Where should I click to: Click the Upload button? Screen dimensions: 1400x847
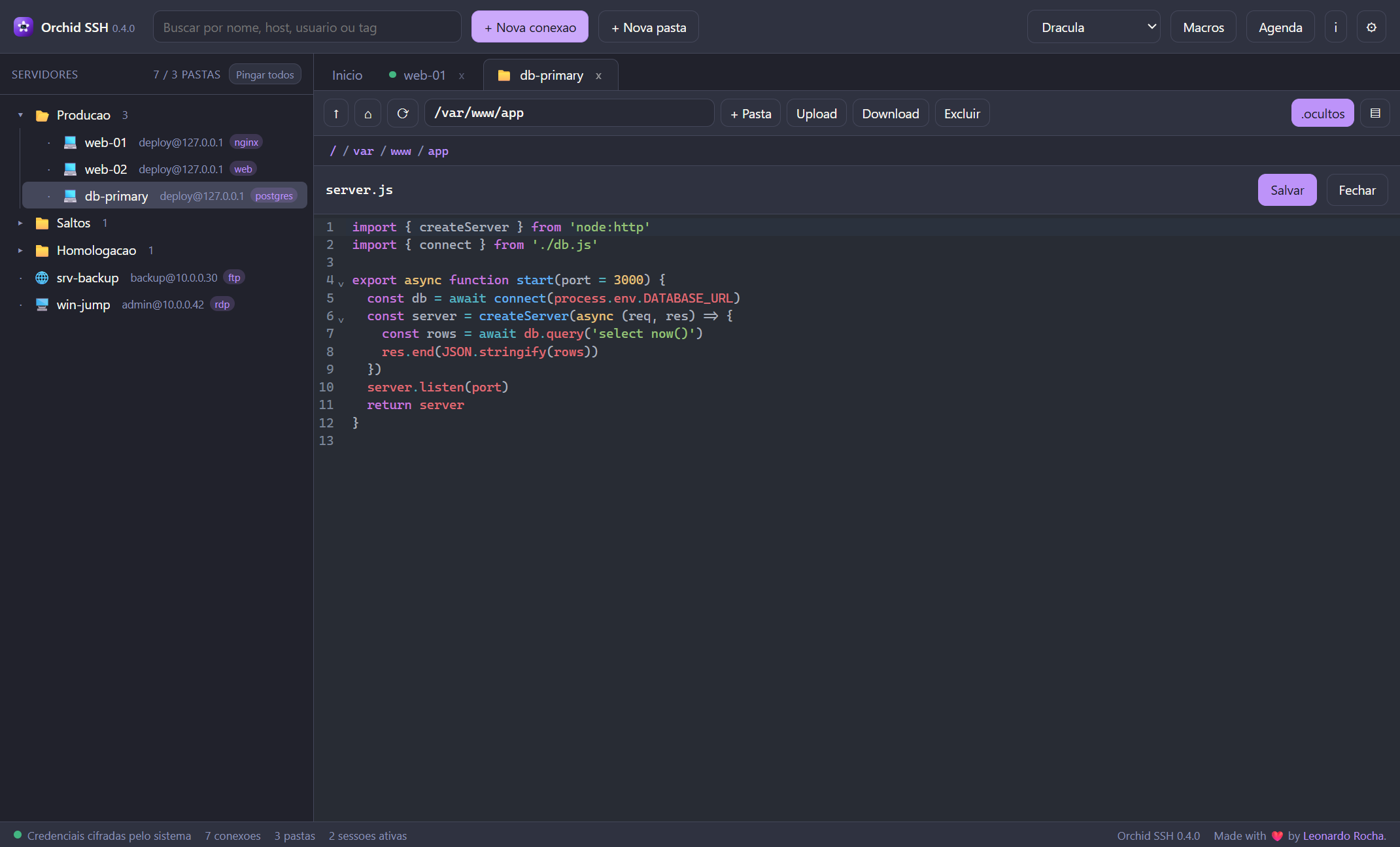coord(816,113)
